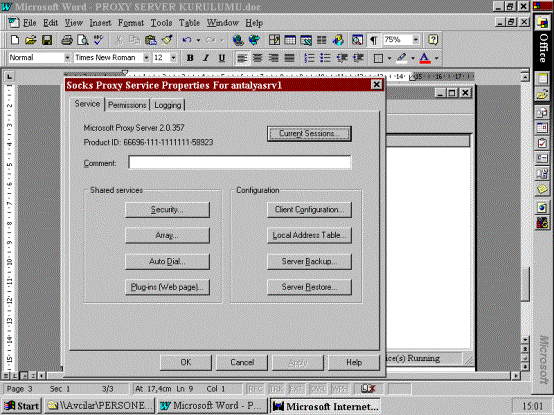Image resolution: width=554 pixels, height=415 pixels.
Task: Open the Columns layout icon
Action: (x=322, y=40)
